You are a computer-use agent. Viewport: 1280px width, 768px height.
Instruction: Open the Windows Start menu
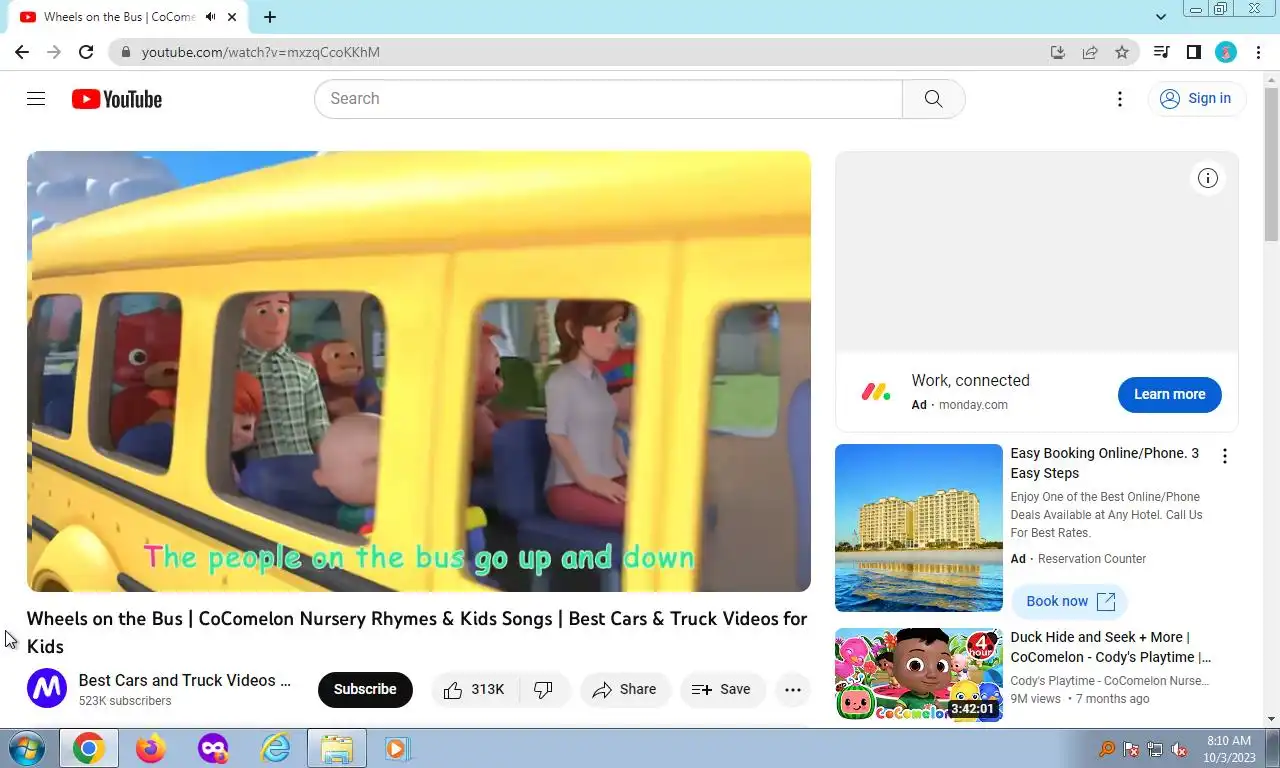(x=25, y=748)
